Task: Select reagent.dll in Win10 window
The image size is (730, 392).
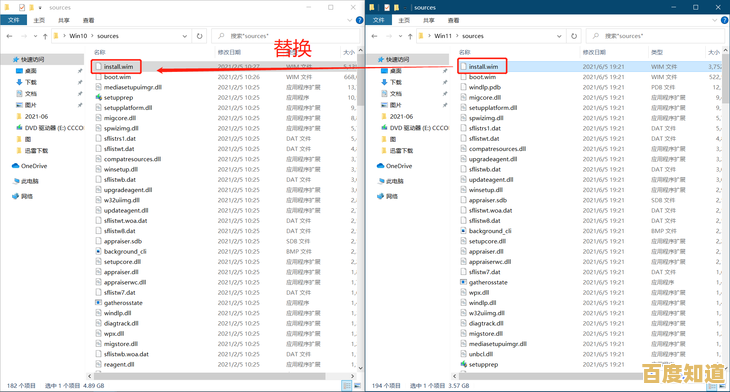Action: coord(119,364)
